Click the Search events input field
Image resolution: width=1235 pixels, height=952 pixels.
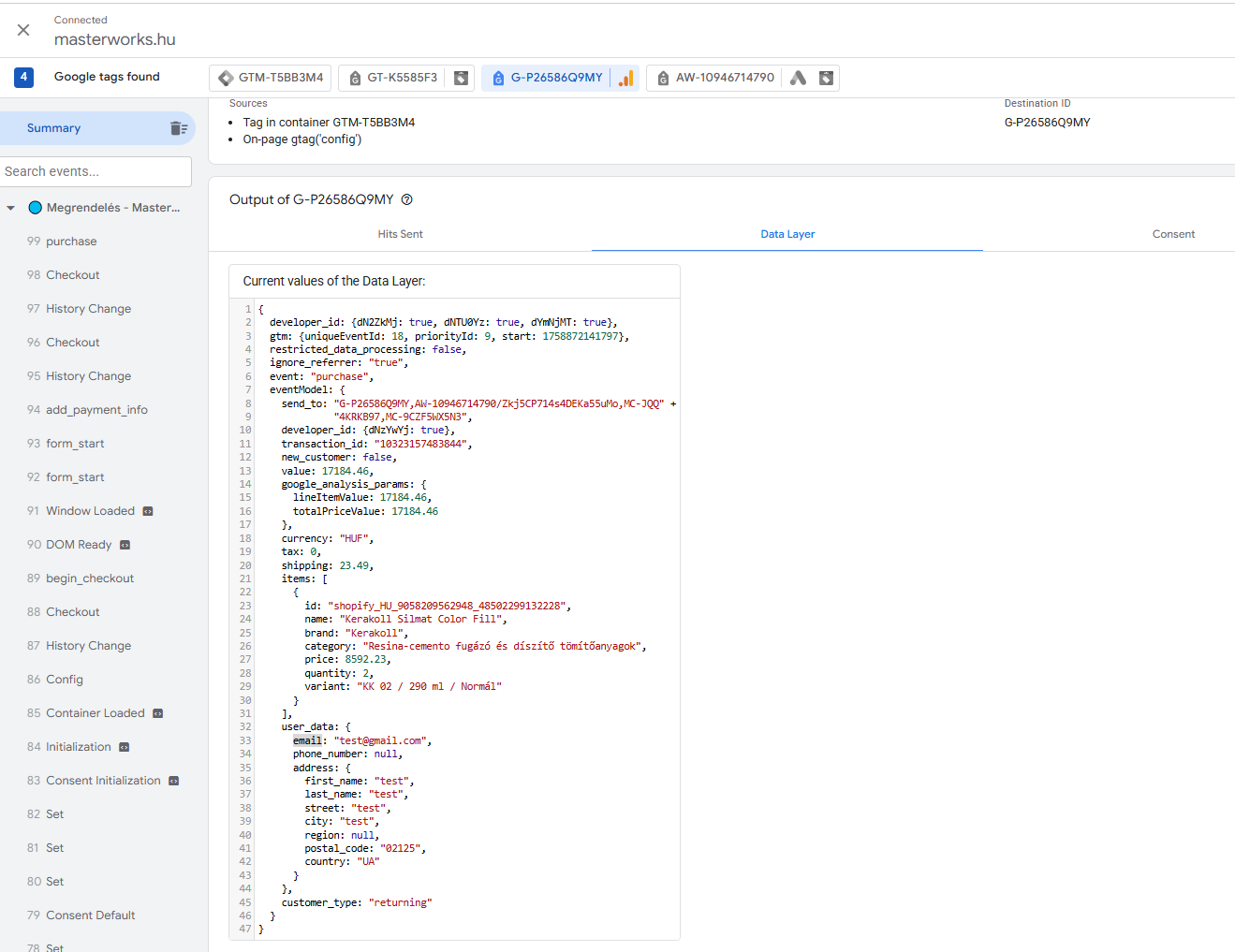click(96, 171)
